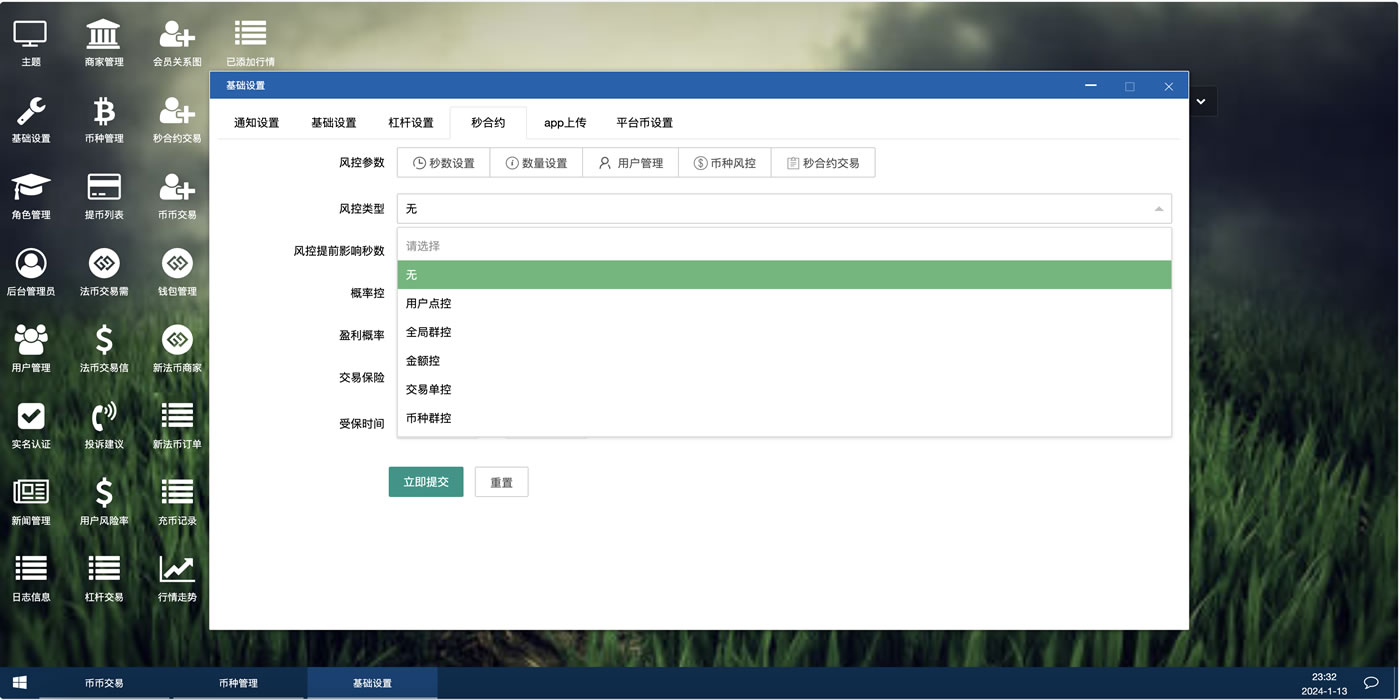Open 商家管理 bank icon
Screen dimensions: 1400x700
pos(104,43)
